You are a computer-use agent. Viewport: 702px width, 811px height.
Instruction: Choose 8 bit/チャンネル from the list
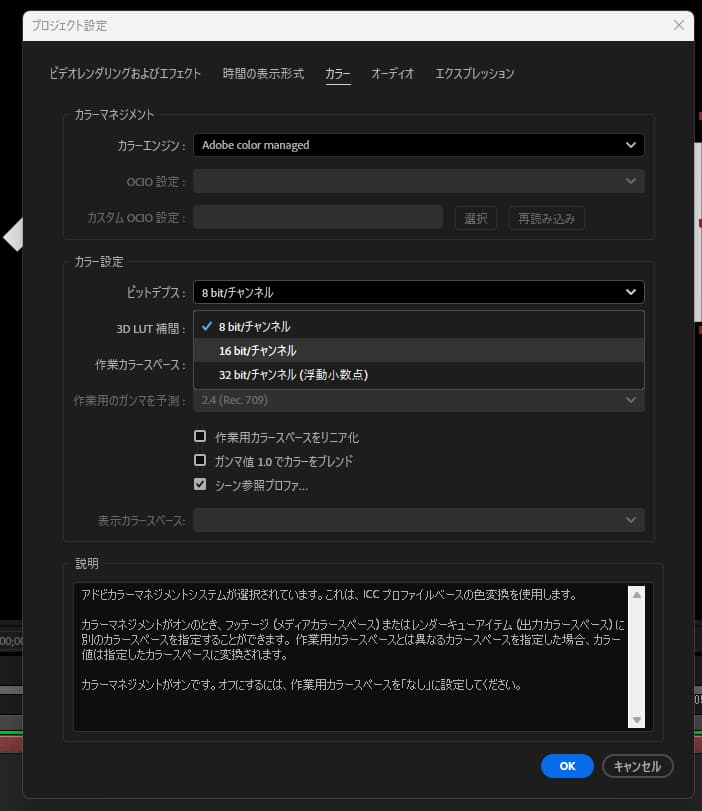255,327
